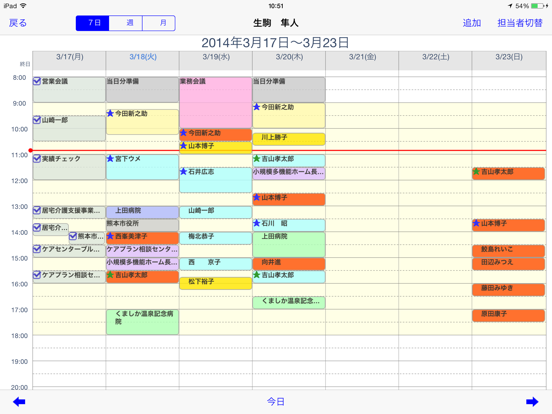Viewport: 552px width, 414px height.
Task: Open 梅北恭子 appointment on 3/19
Action: pos(215,238)
